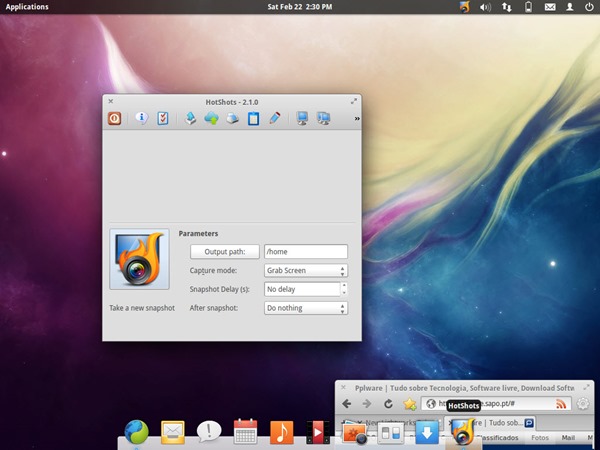600x450 pixels.
Task: Click the pencil Edit icon
Action: pyautogui.click(x=274, y=118)
